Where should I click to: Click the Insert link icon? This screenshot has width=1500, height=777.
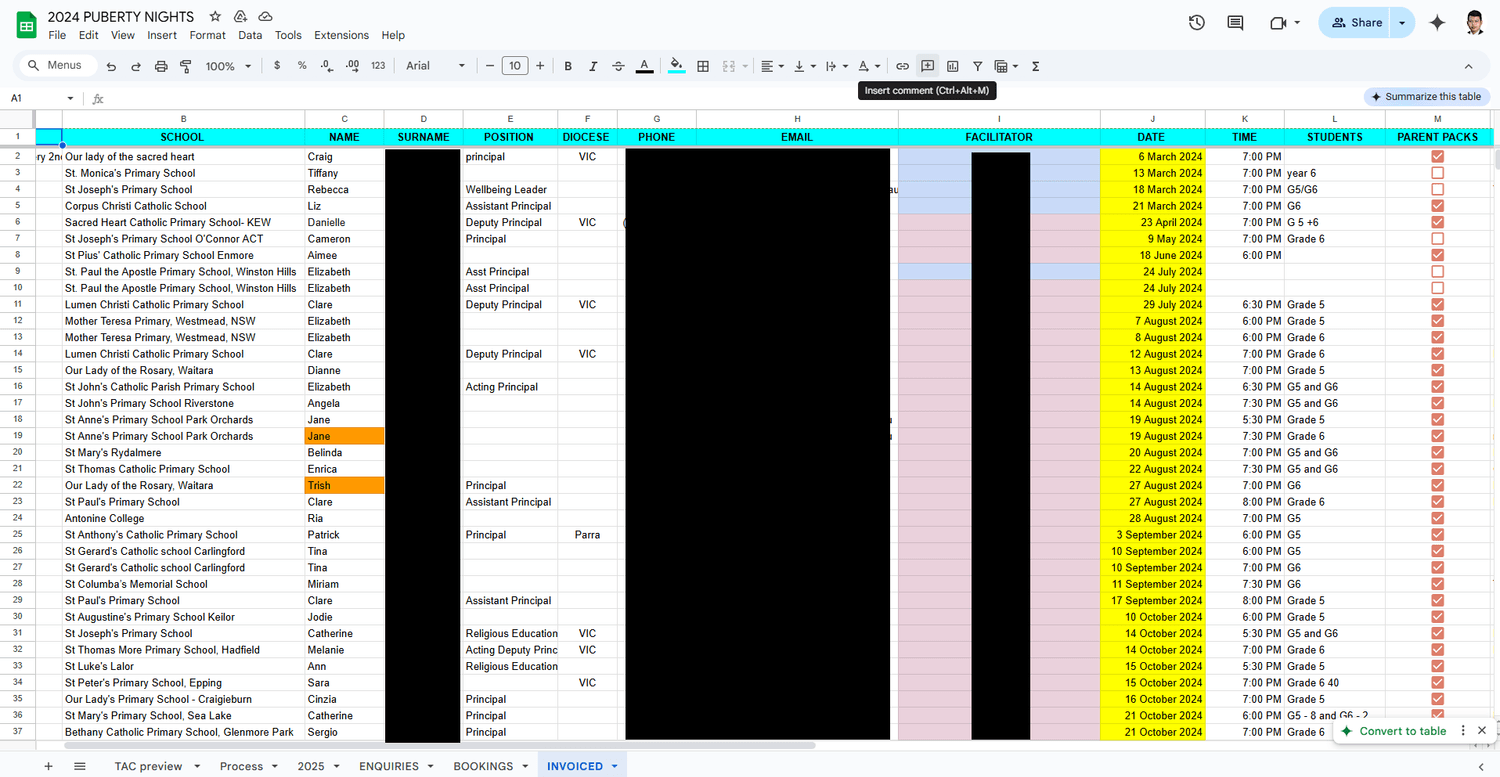click(x=902, y=66)
